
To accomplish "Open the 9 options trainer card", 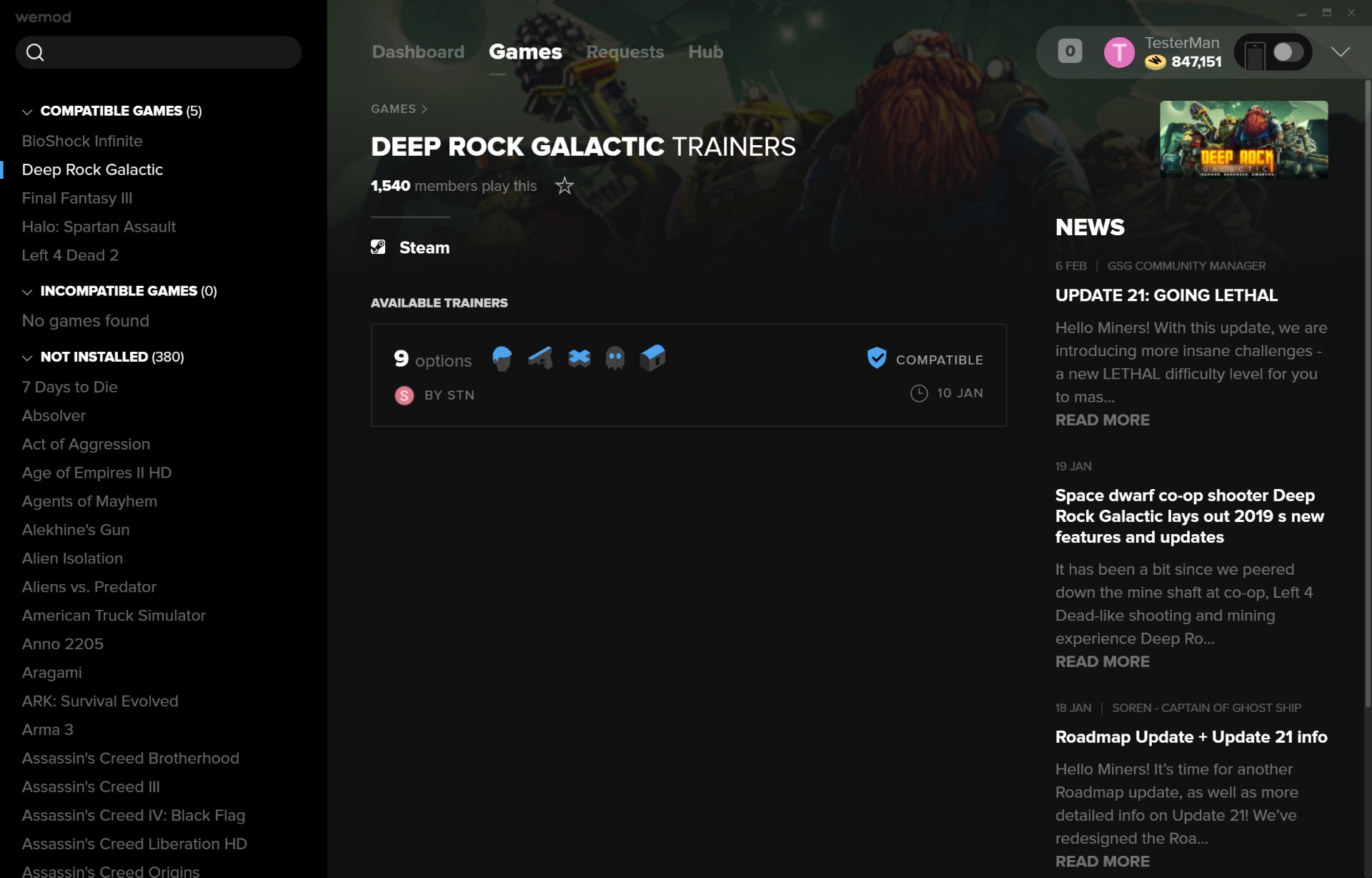I will pos(688,375).
